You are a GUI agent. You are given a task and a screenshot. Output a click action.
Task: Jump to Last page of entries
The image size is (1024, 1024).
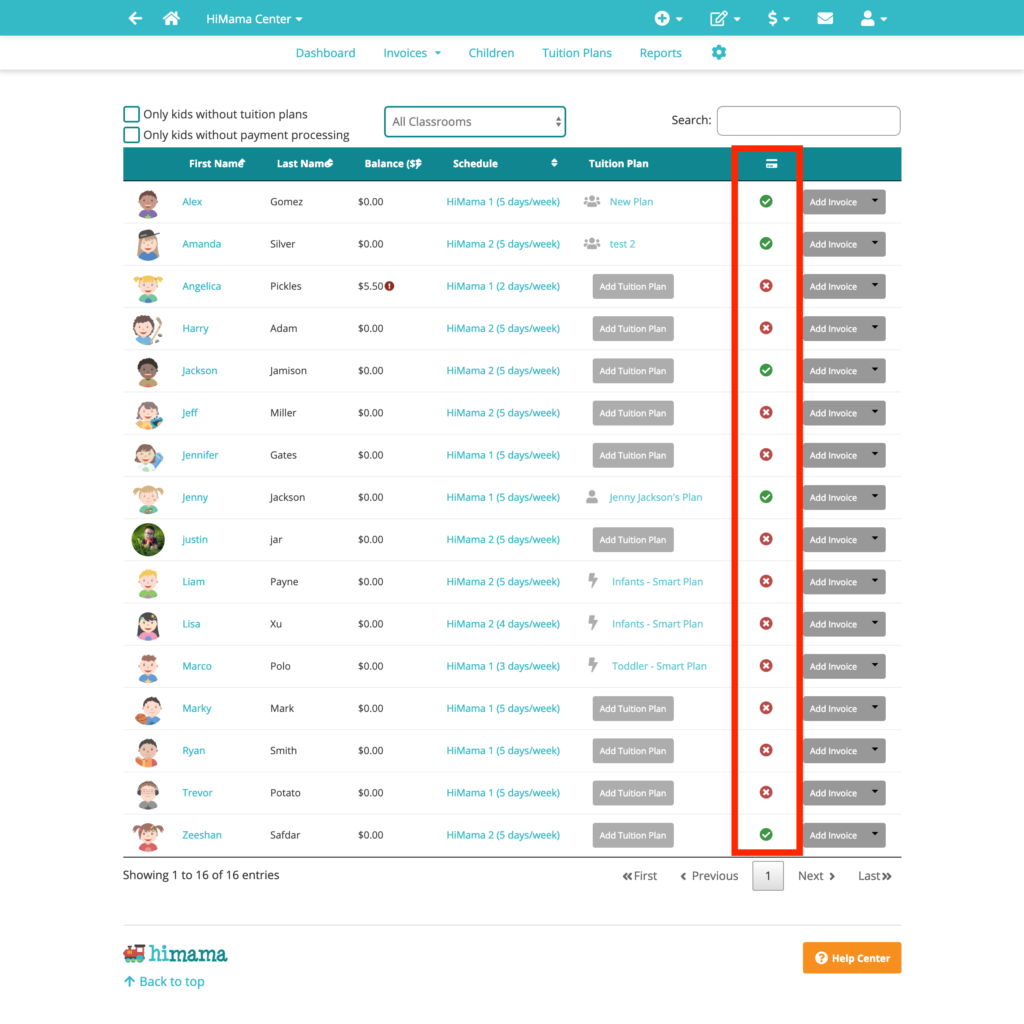[x=874, y=876]
